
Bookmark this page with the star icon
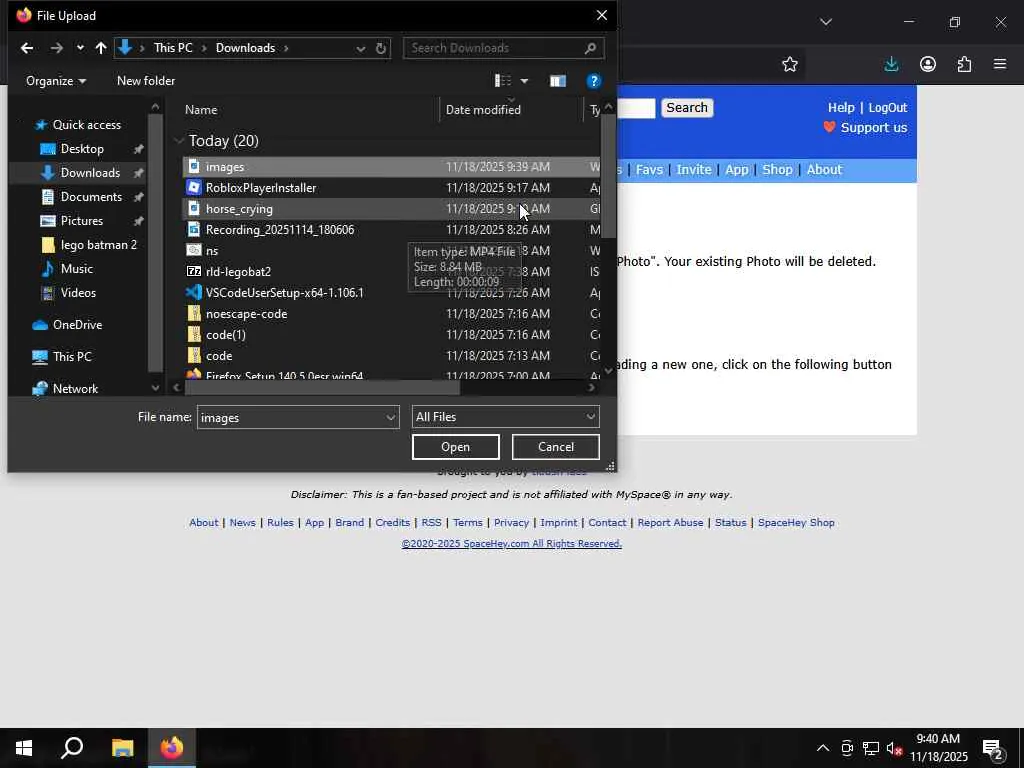(790, 64)
